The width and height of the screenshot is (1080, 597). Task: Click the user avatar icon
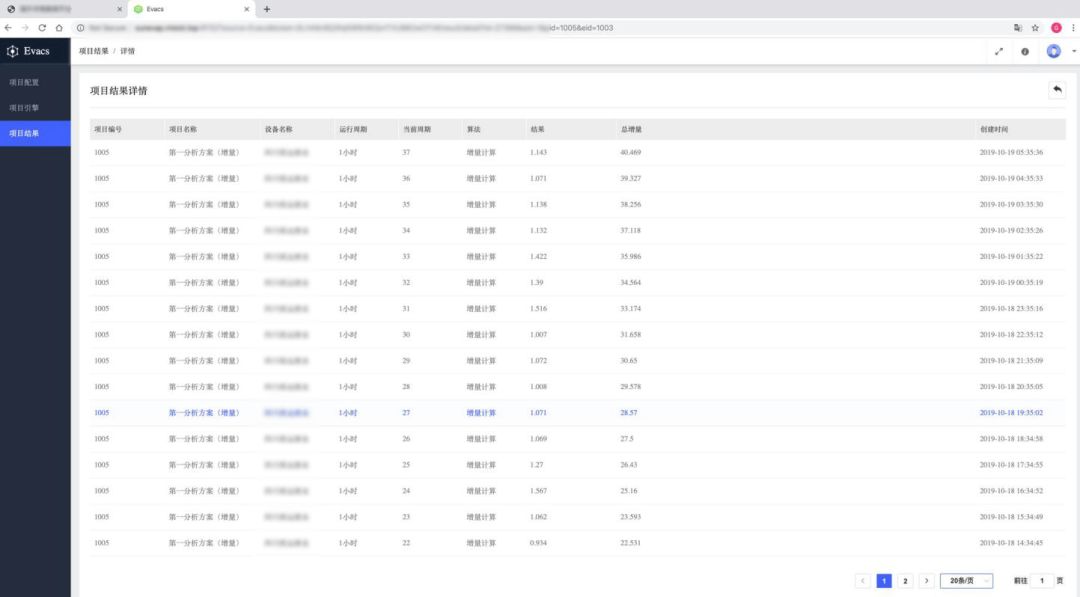(1053, 51)
